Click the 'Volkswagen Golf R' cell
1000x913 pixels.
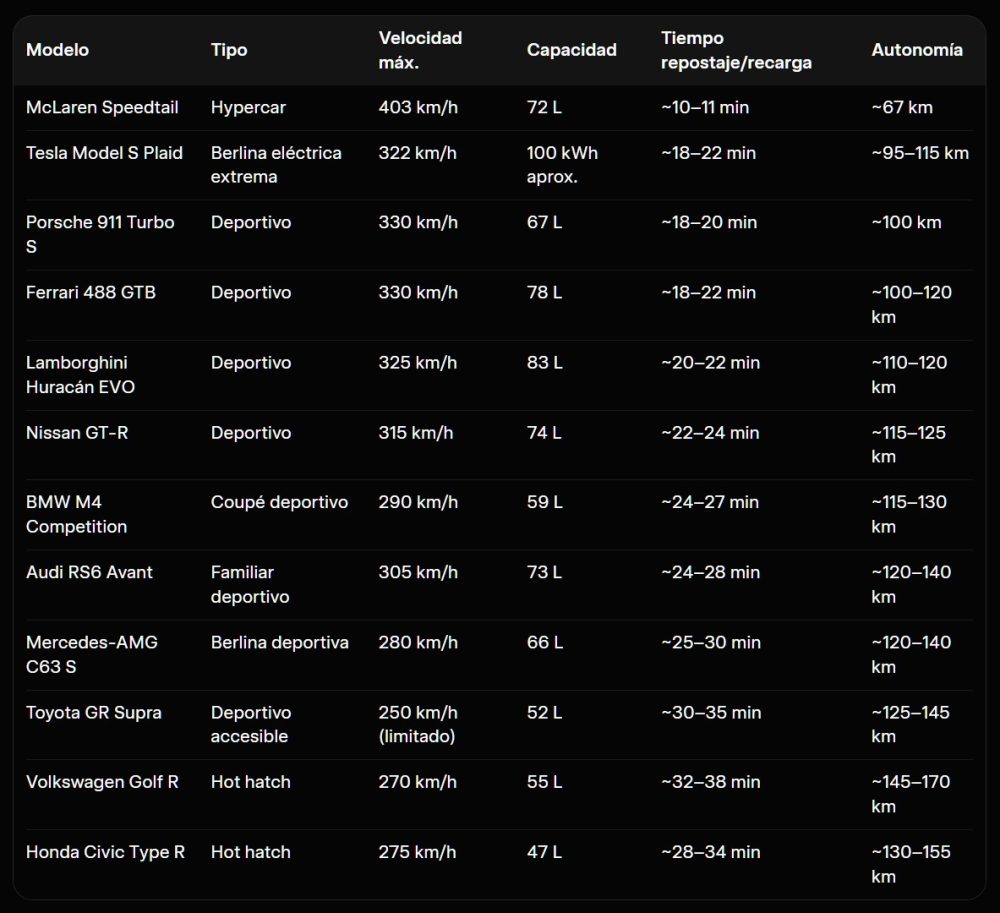(102, 782)
